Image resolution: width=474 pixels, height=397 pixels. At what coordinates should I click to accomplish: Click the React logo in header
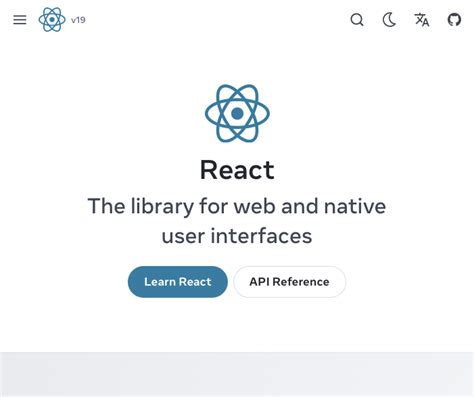52,20
